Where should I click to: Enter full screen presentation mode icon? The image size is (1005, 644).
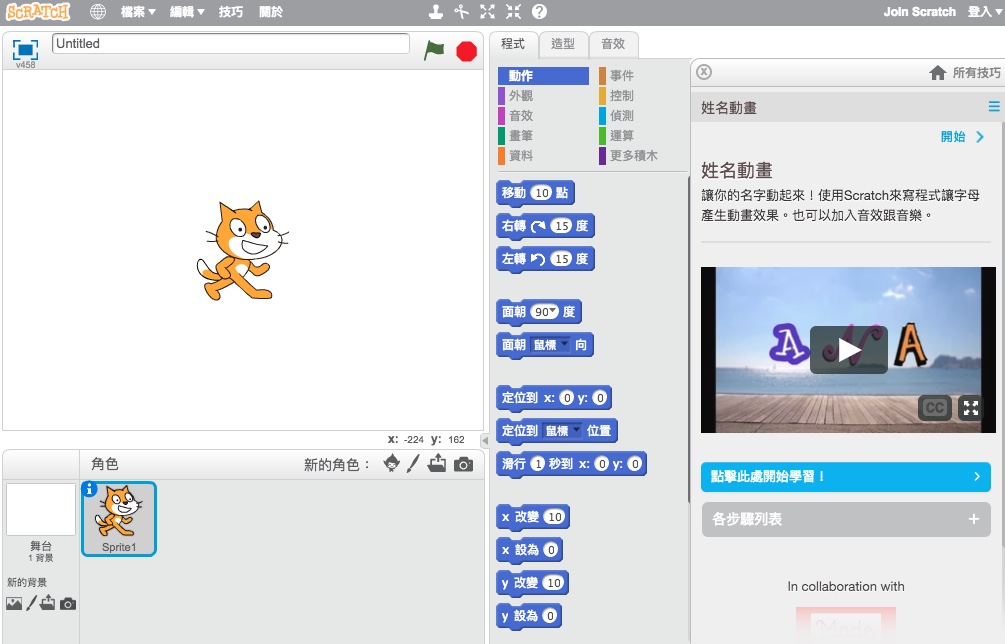click(25, 49)
